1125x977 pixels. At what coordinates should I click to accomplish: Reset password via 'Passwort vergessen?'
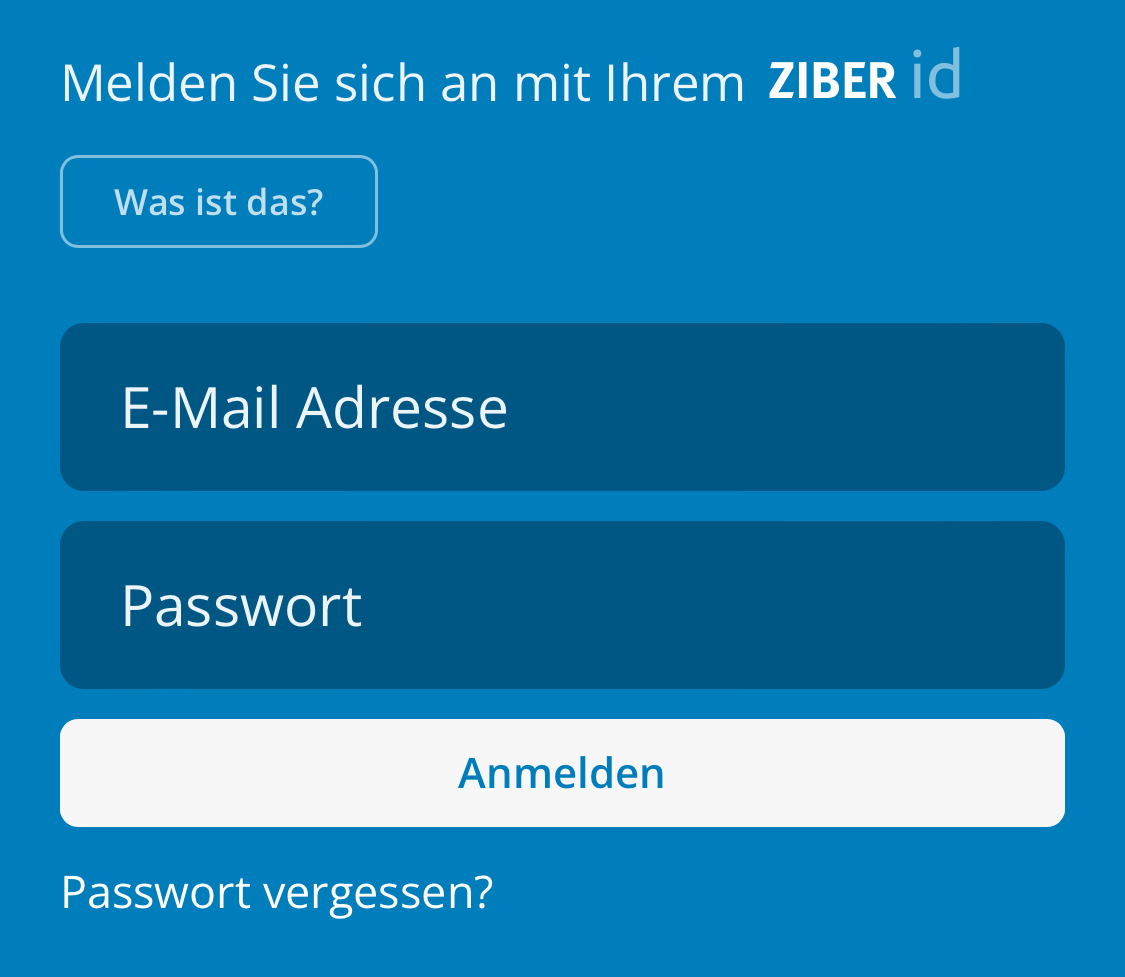point(277,894)
